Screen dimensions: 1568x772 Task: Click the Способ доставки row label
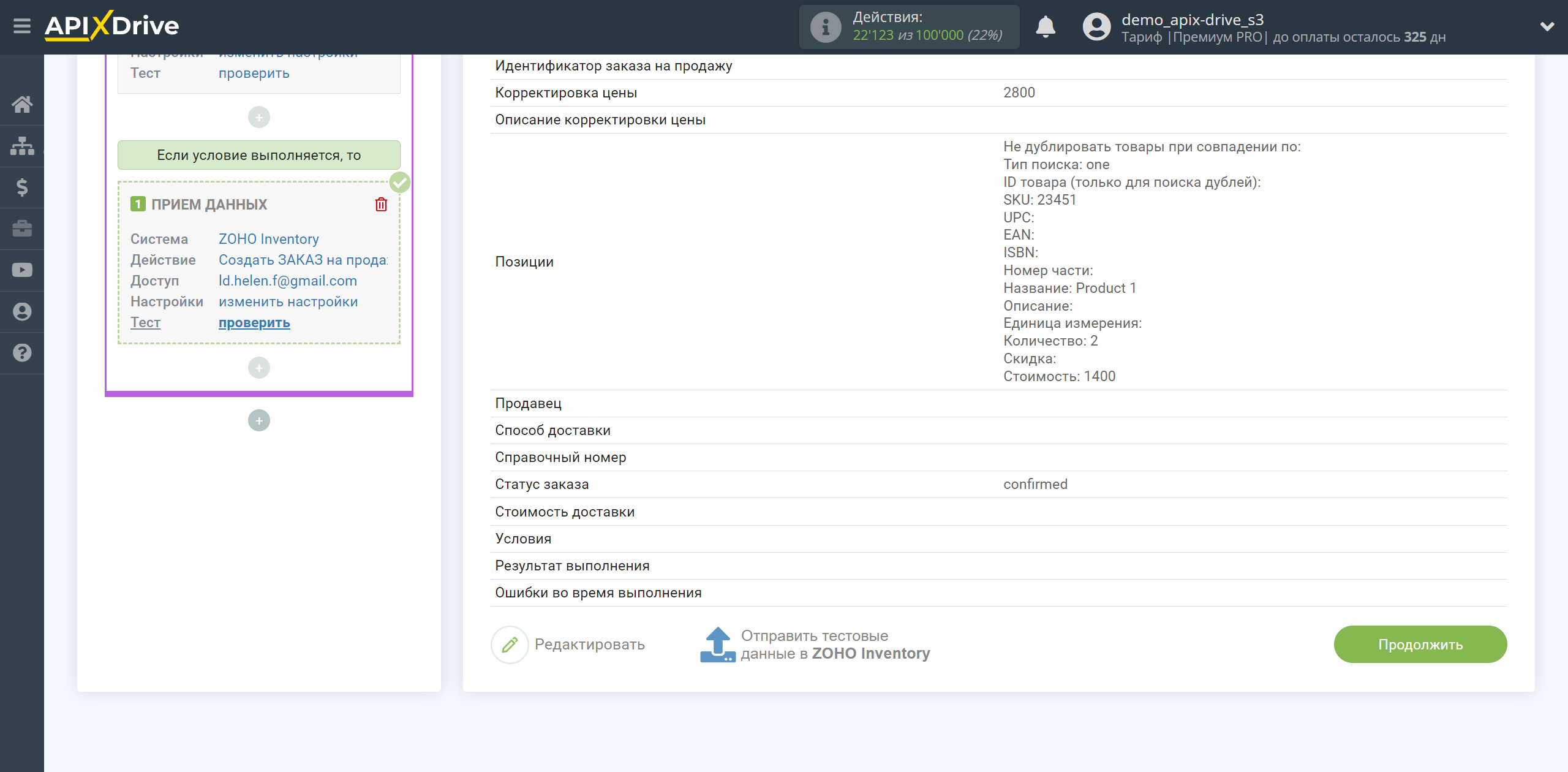552,430
